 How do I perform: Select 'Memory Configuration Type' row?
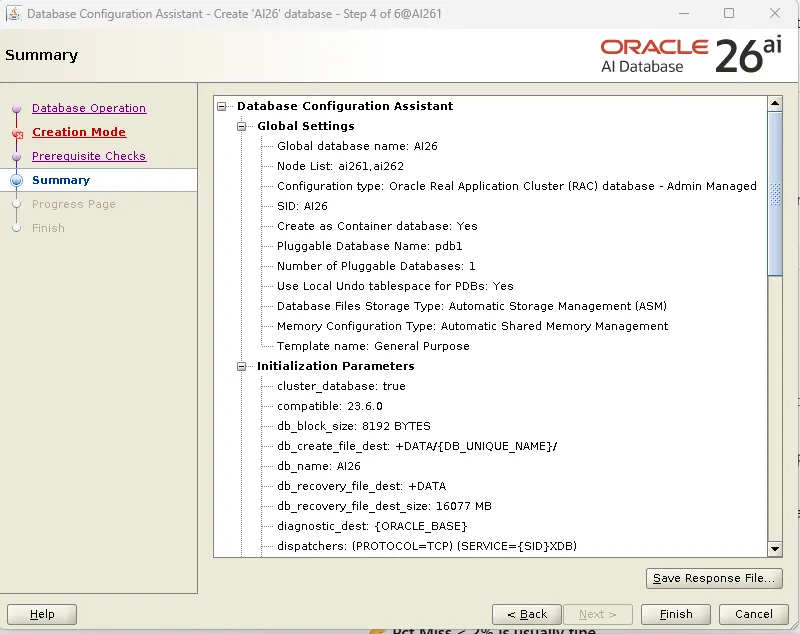[x=472, y=326]
